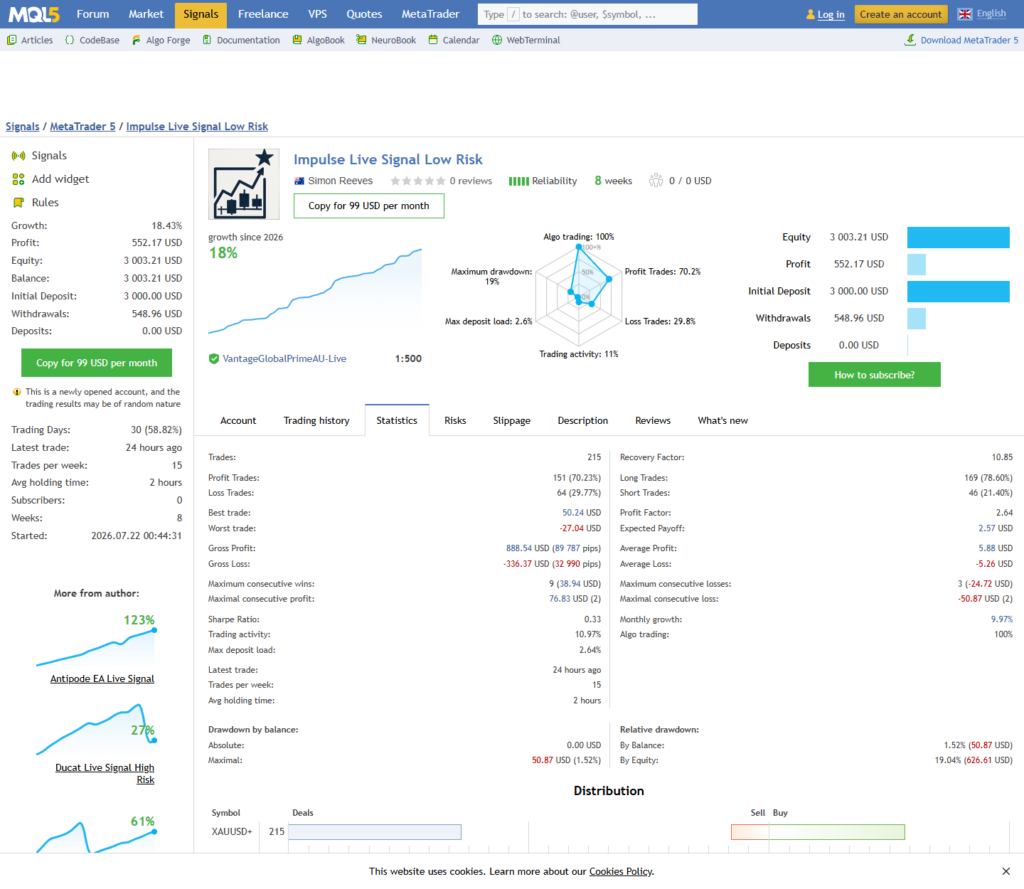Click the search input field
The width and height of the screenshot is (1024, 889).
[587, 14]
